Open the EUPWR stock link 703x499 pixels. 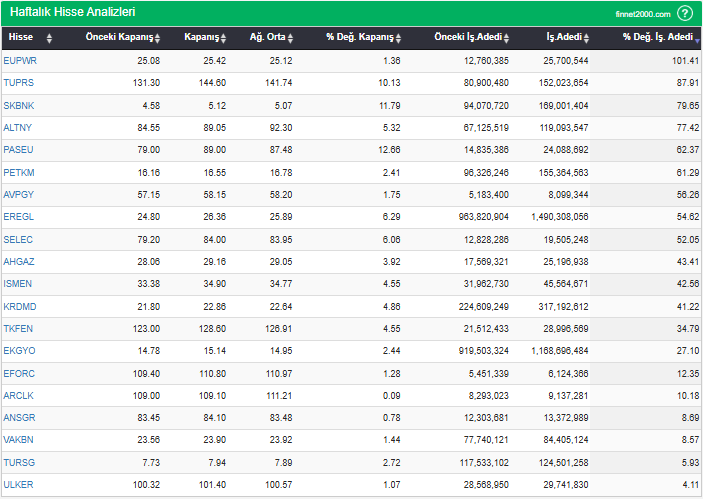[20, 61]
